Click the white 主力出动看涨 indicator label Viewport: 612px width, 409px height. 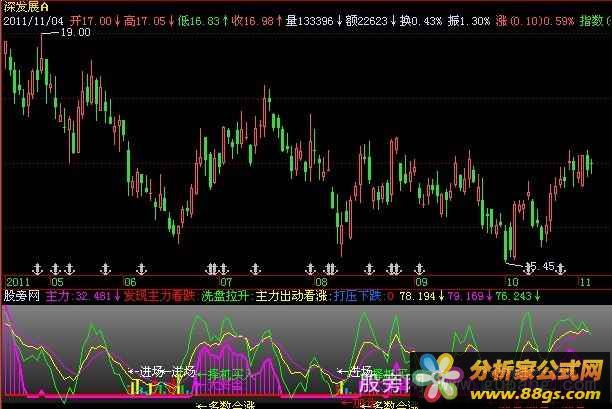pyautogui.click(x=291, y=296)
